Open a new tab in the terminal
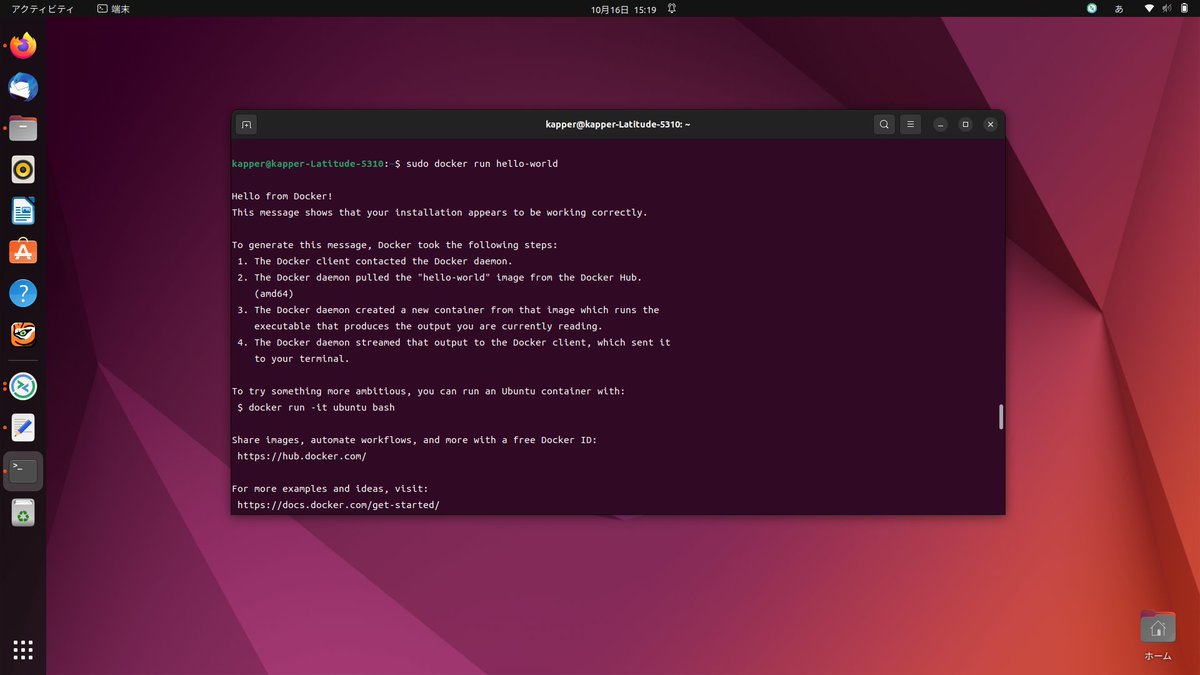Screen dimensions: 1200x675 point(247,124)
